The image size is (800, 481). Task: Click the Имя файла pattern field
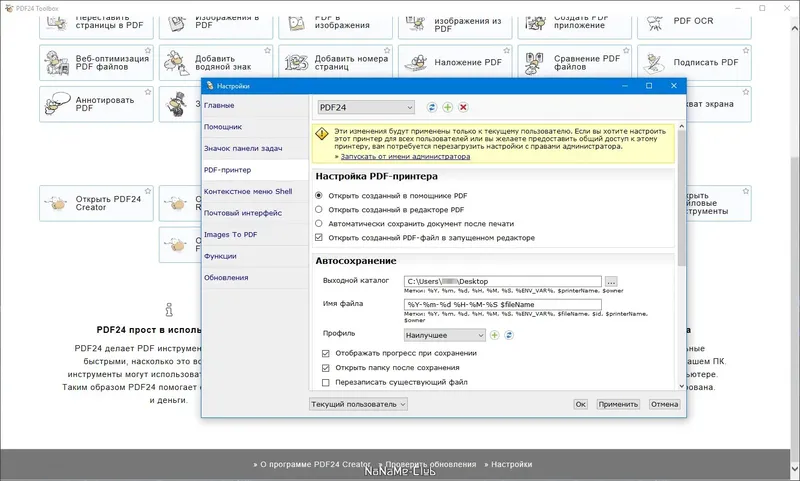[503, 305]
